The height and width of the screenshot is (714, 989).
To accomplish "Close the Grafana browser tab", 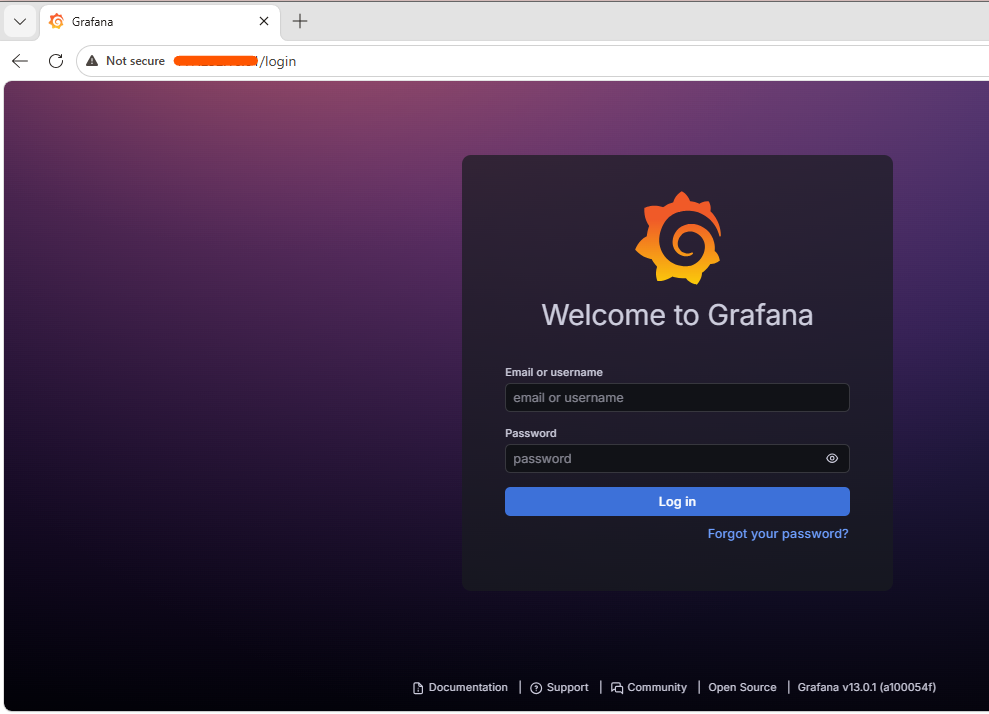I will [264, 21].
